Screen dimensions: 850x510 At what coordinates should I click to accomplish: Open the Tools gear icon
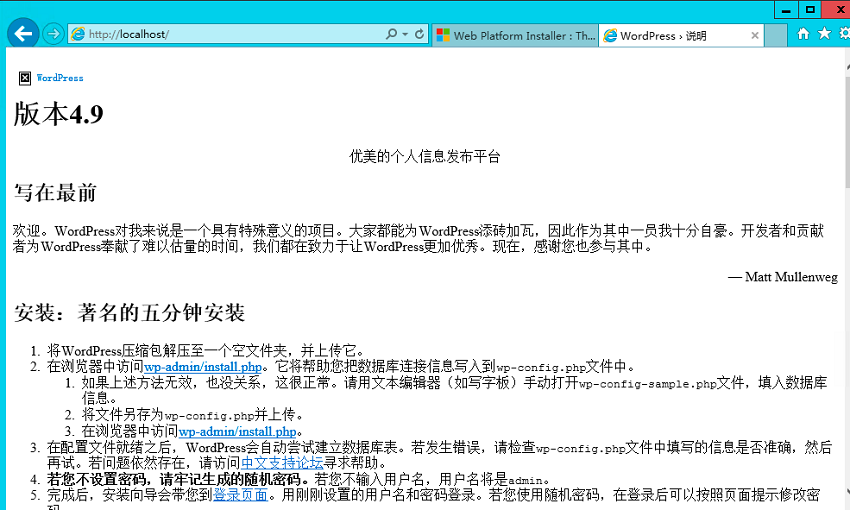(845, 34)
